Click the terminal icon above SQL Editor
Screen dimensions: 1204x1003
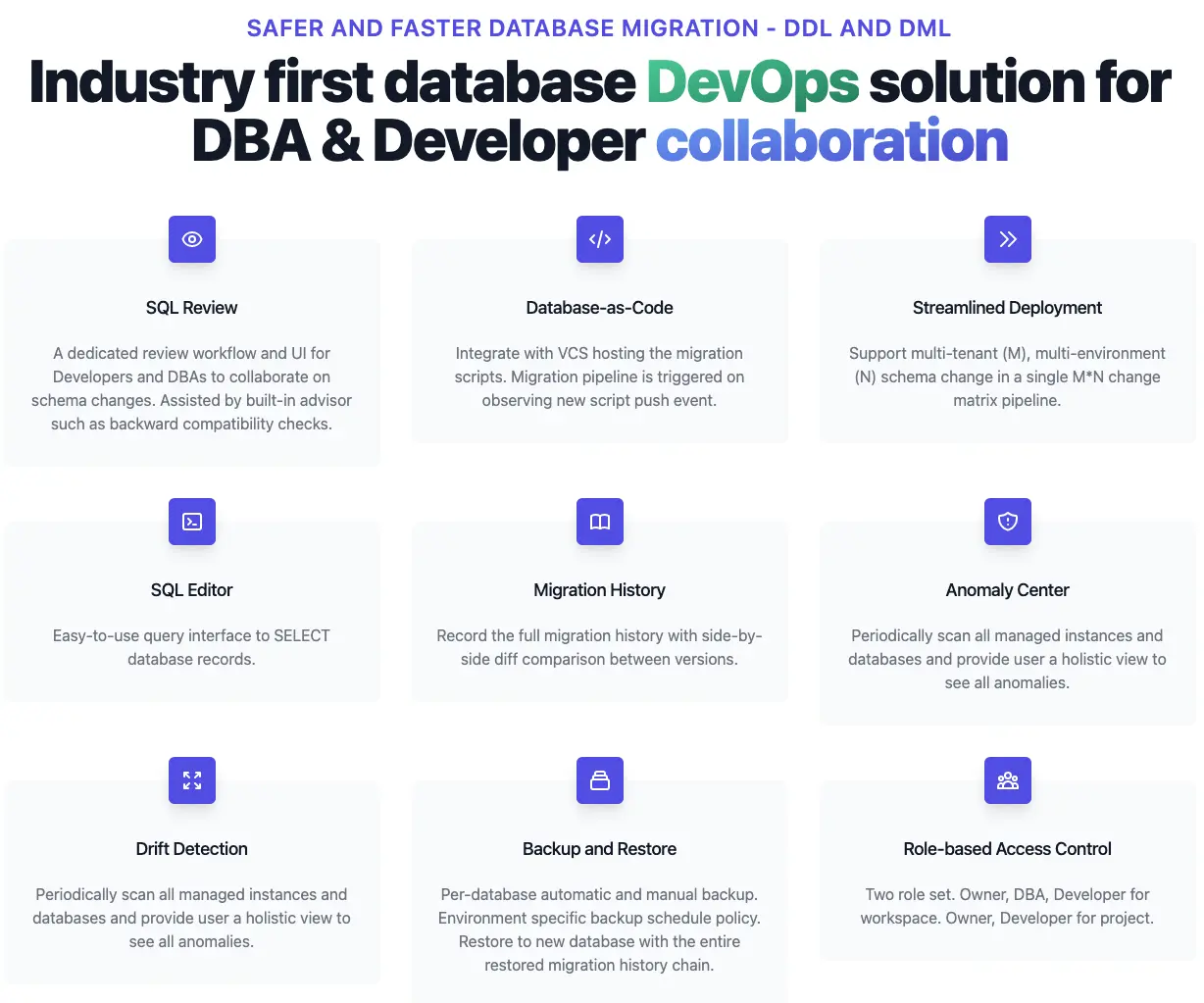pyautogui.click(x=192, y=522)
